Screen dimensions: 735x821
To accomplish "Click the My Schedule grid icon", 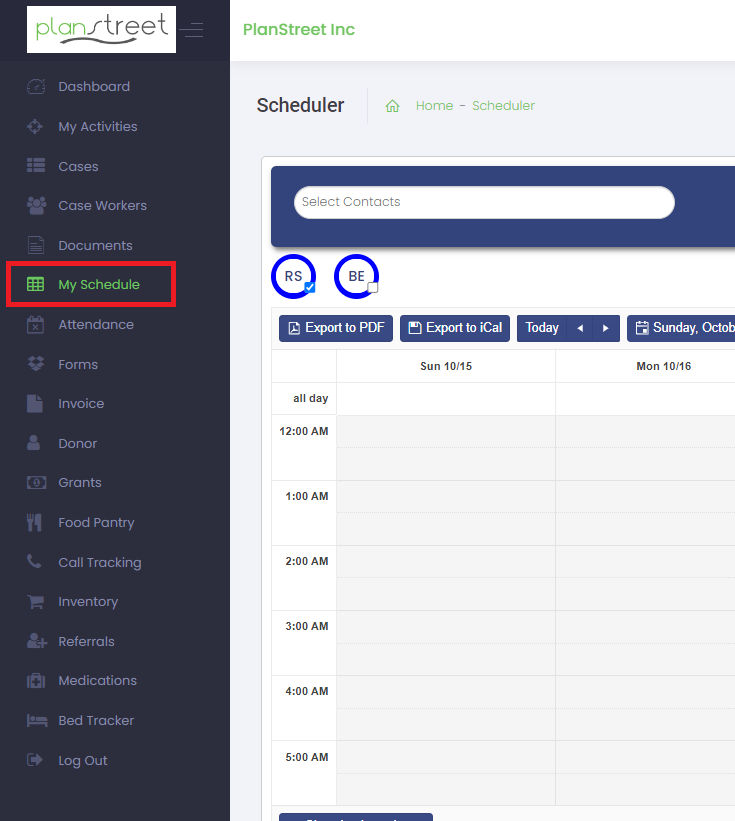I will click(35, 284).
